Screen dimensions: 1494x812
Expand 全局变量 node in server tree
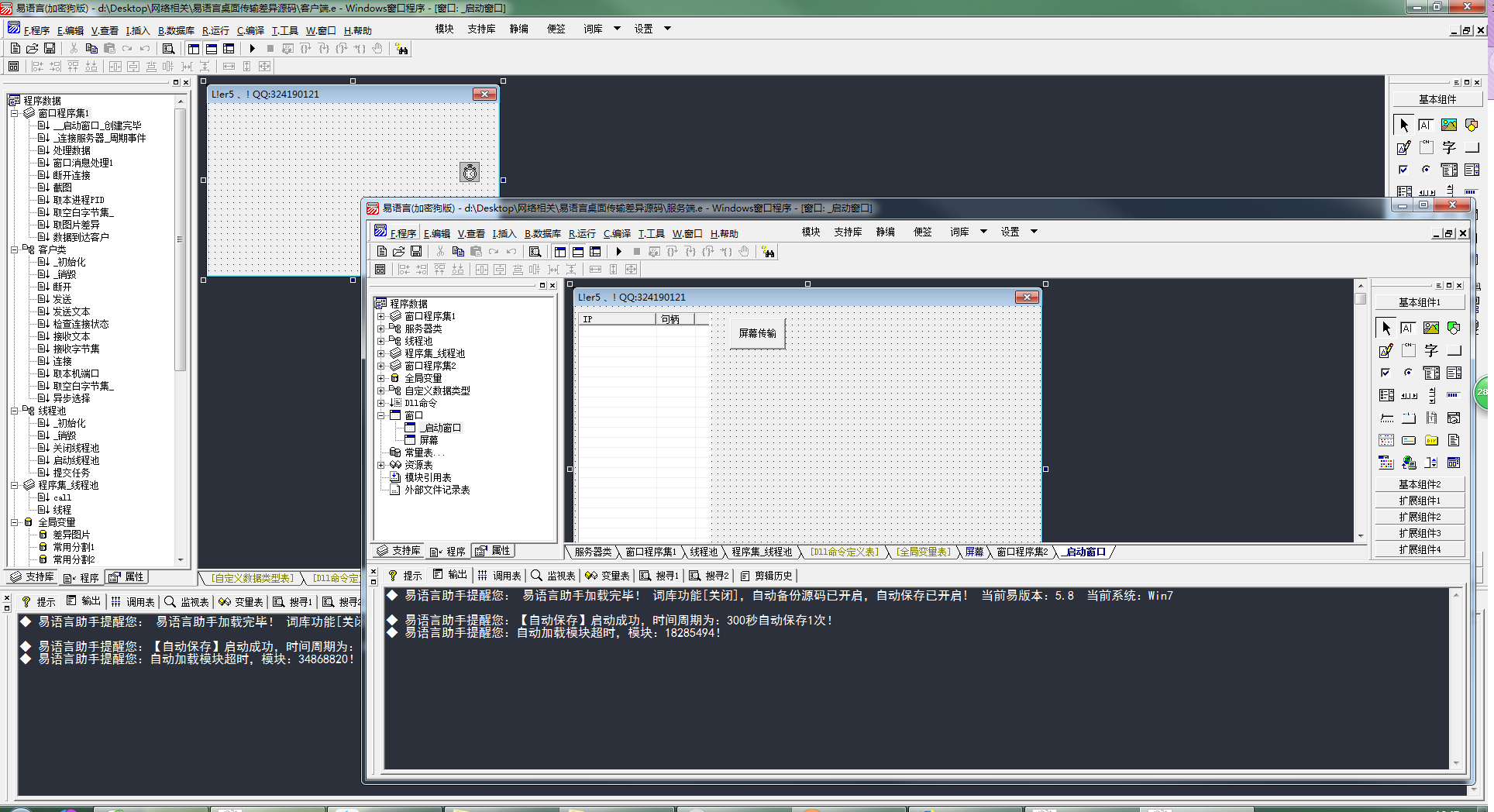[x=380, y=378]
